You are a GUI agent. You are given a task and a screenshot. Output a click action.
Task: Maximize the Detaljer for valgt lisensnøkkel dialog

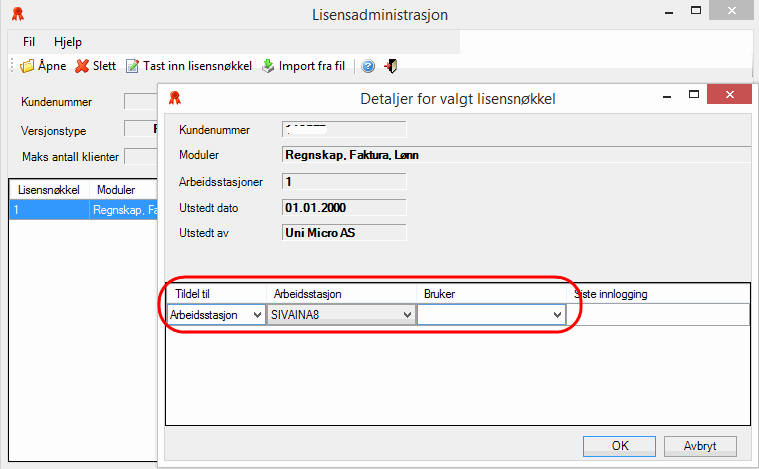[686, 97]
